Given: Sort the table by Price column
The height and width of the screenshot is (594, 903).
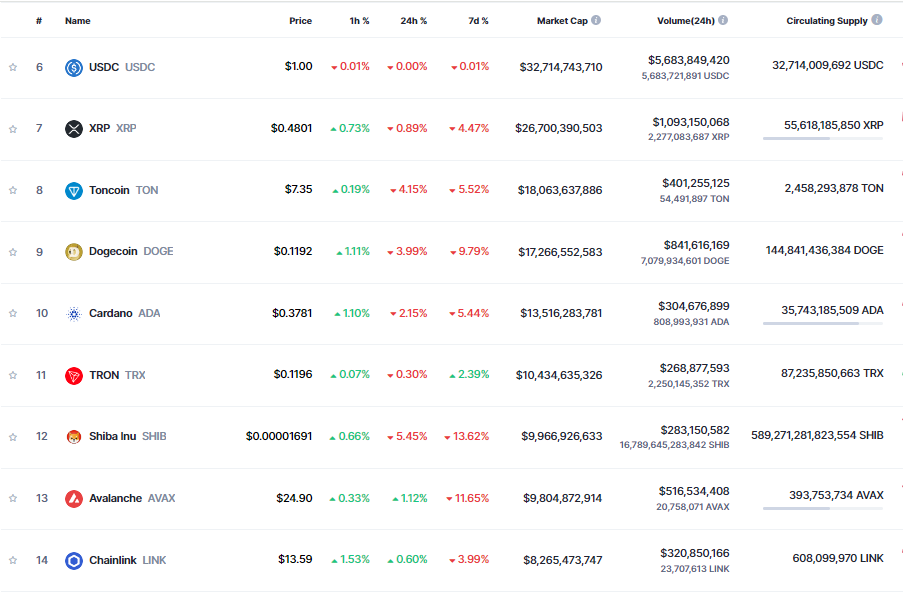Looking at the screenshot, I should coord(300,21).
